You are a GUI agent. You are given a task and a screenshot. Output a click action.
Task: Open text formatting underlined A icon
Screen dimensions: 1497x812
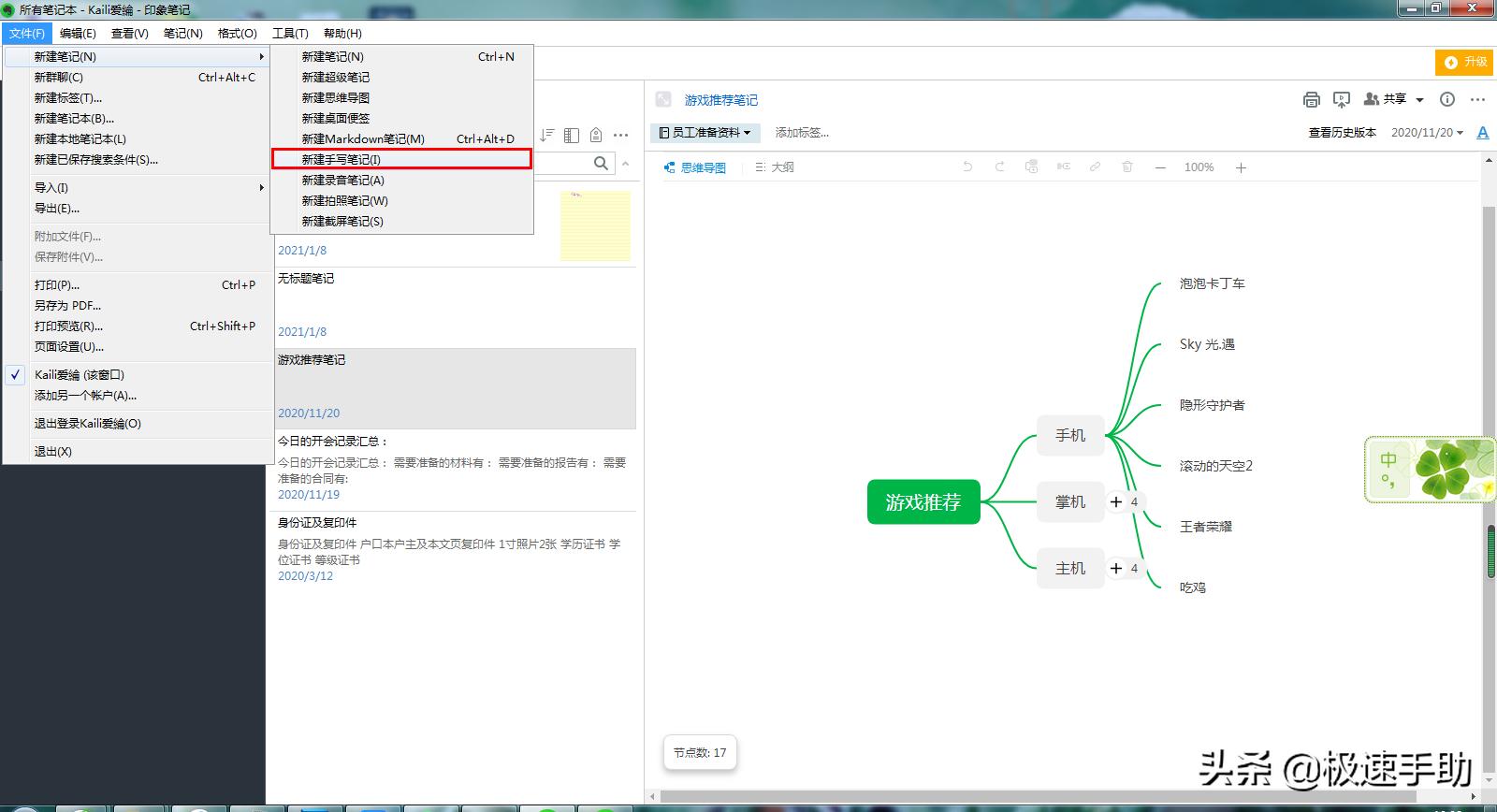tap(1483, 133)
